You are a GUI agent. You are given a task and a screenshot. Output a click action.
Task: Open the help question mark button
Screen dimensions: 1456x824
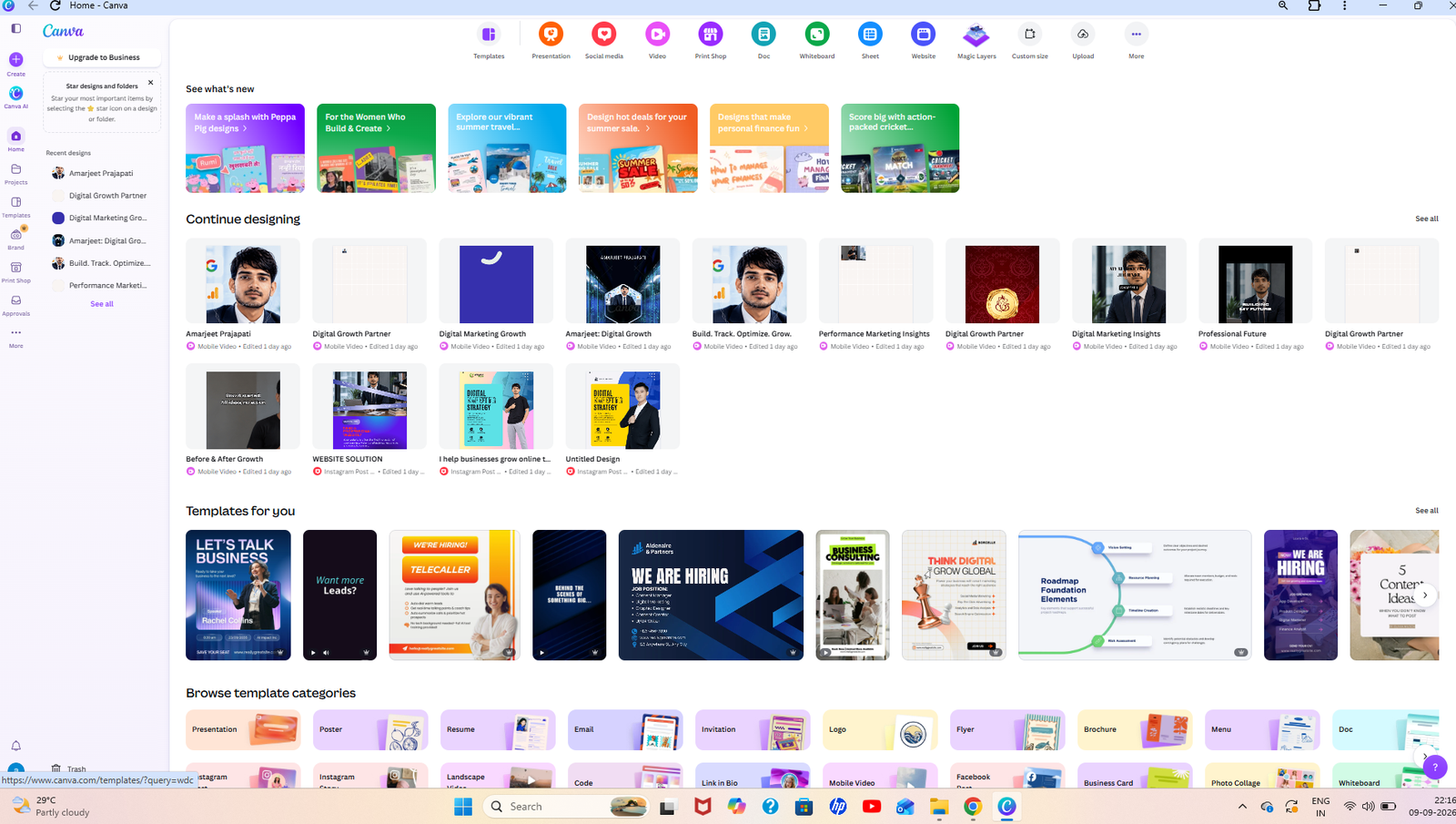(x=1435, y=768)
